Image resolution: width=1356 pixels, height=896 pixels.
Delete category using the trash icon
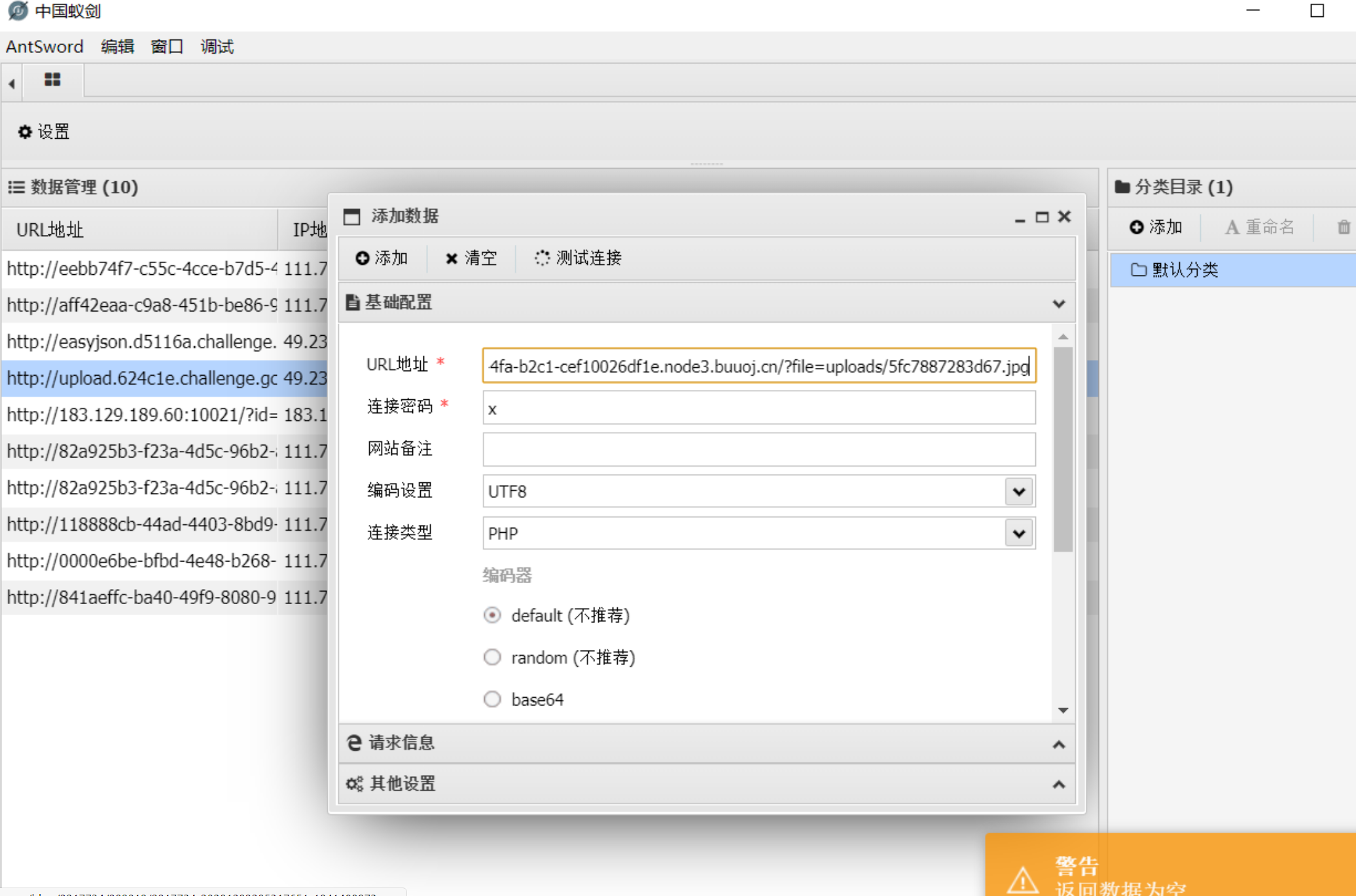(1344, 227)
